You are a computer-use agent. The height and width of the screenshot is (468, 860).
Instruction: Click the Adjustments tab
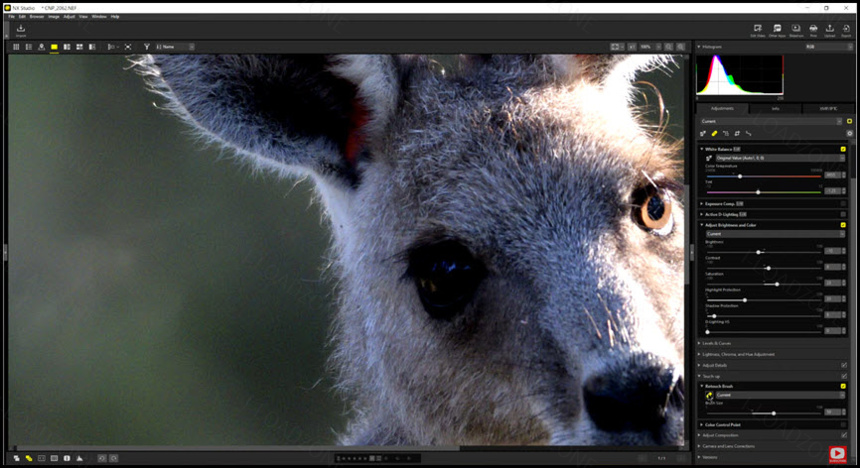(x=722, y=109)
